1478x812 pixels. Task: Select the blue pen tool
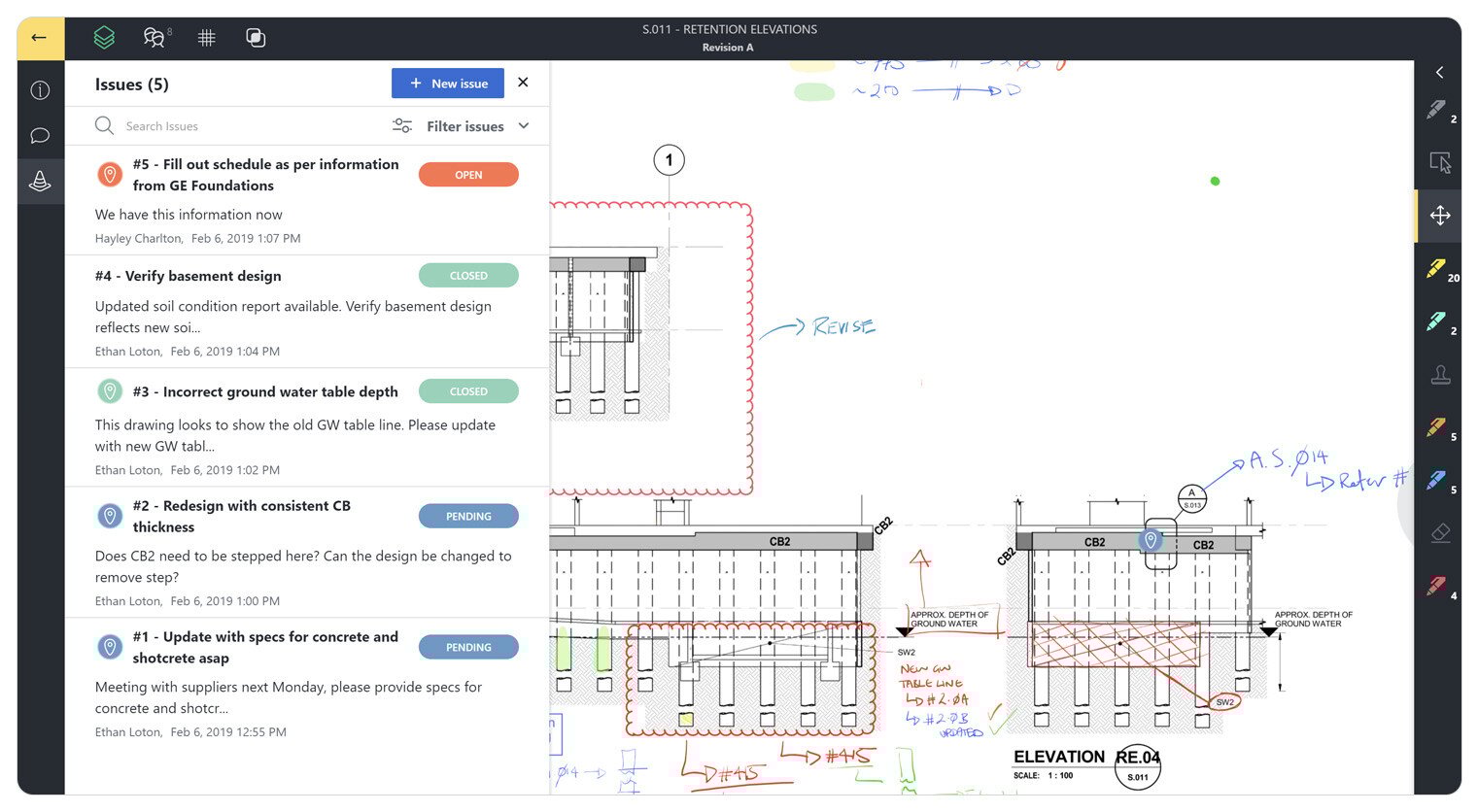[1439, 480]
